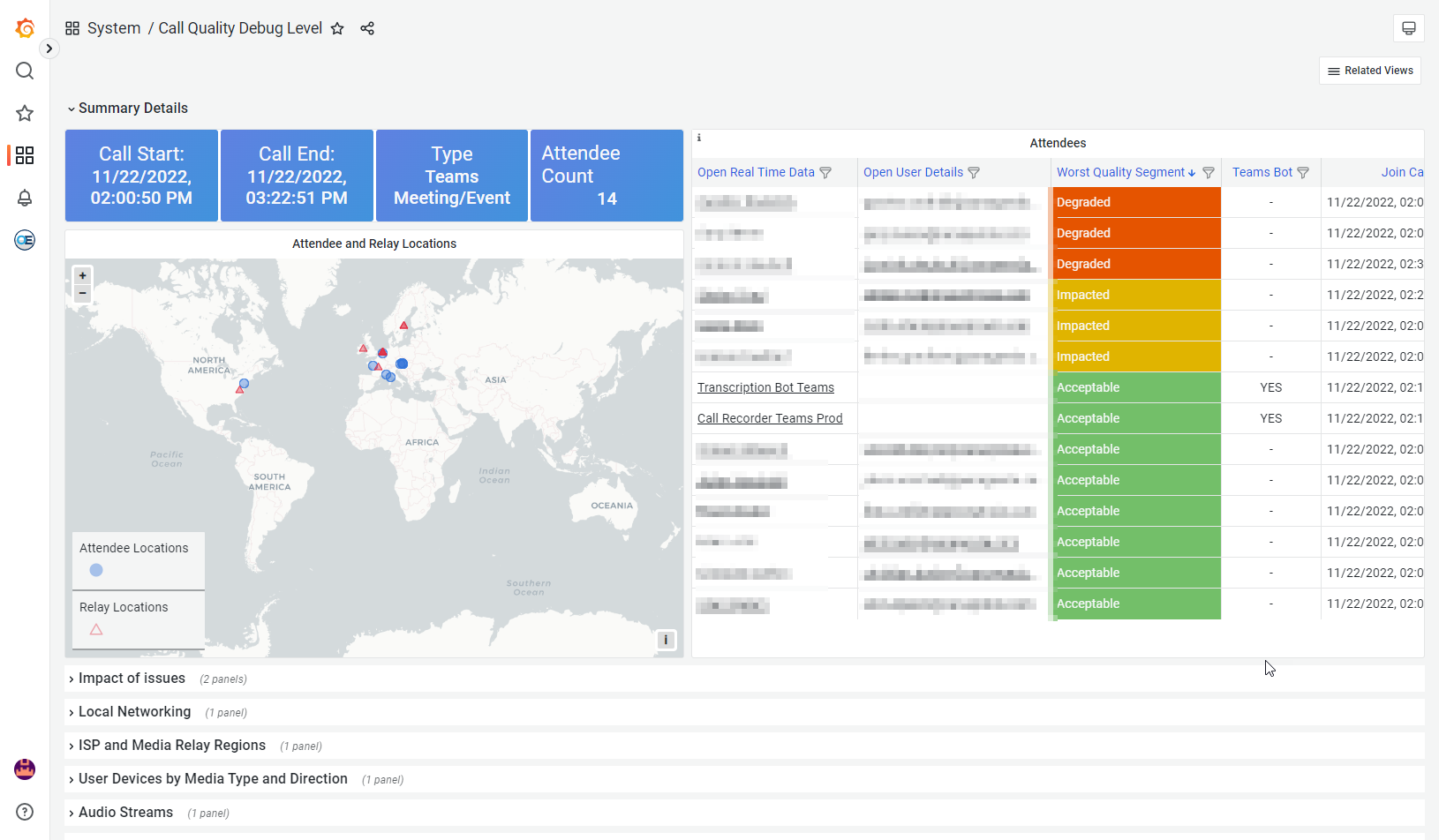Expand the Audio Streams row
The height and width of the screenshot is (840, 1439).
pos(124,812)
